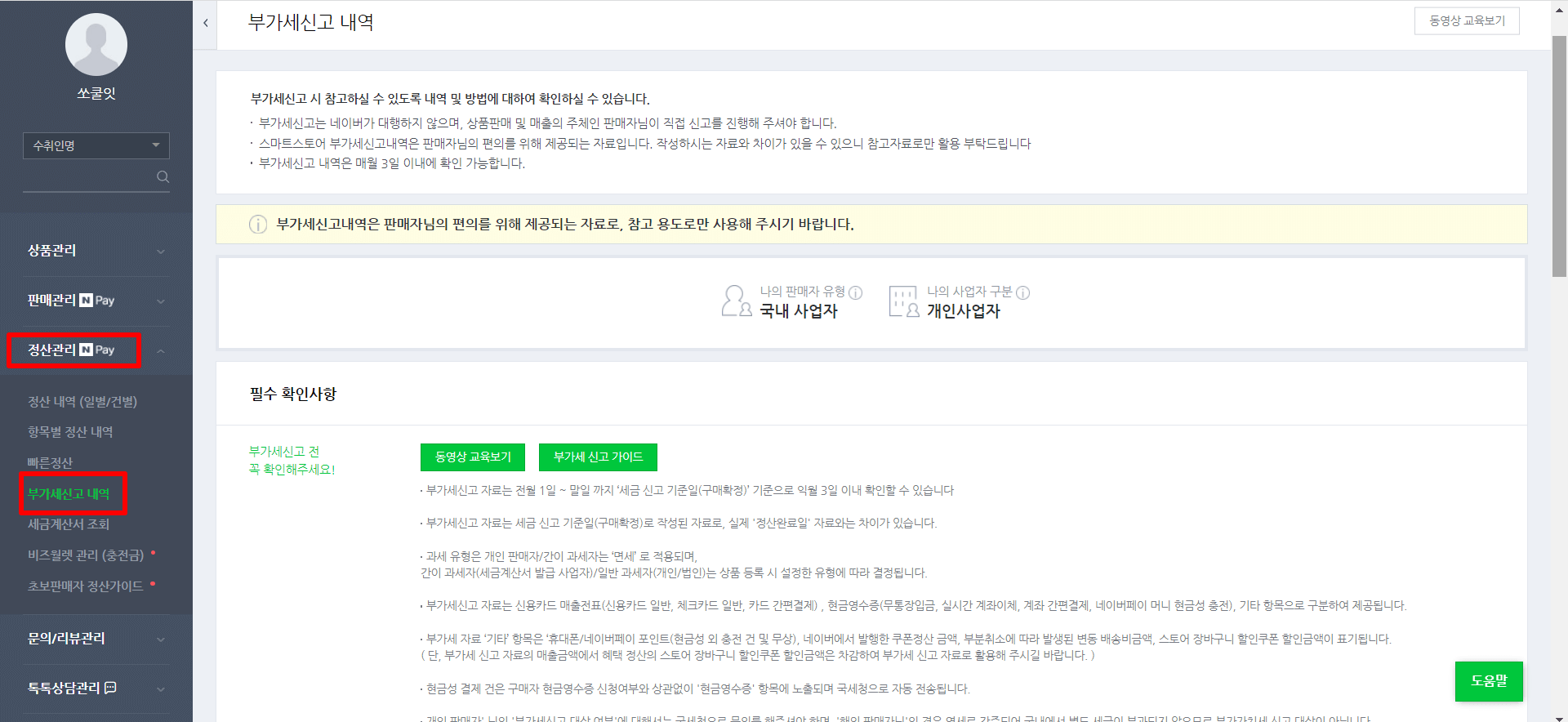Screen dimensions: 1568x722
Task: Click green 동영상 교육보기 button
Action: [x=473, y=457]
